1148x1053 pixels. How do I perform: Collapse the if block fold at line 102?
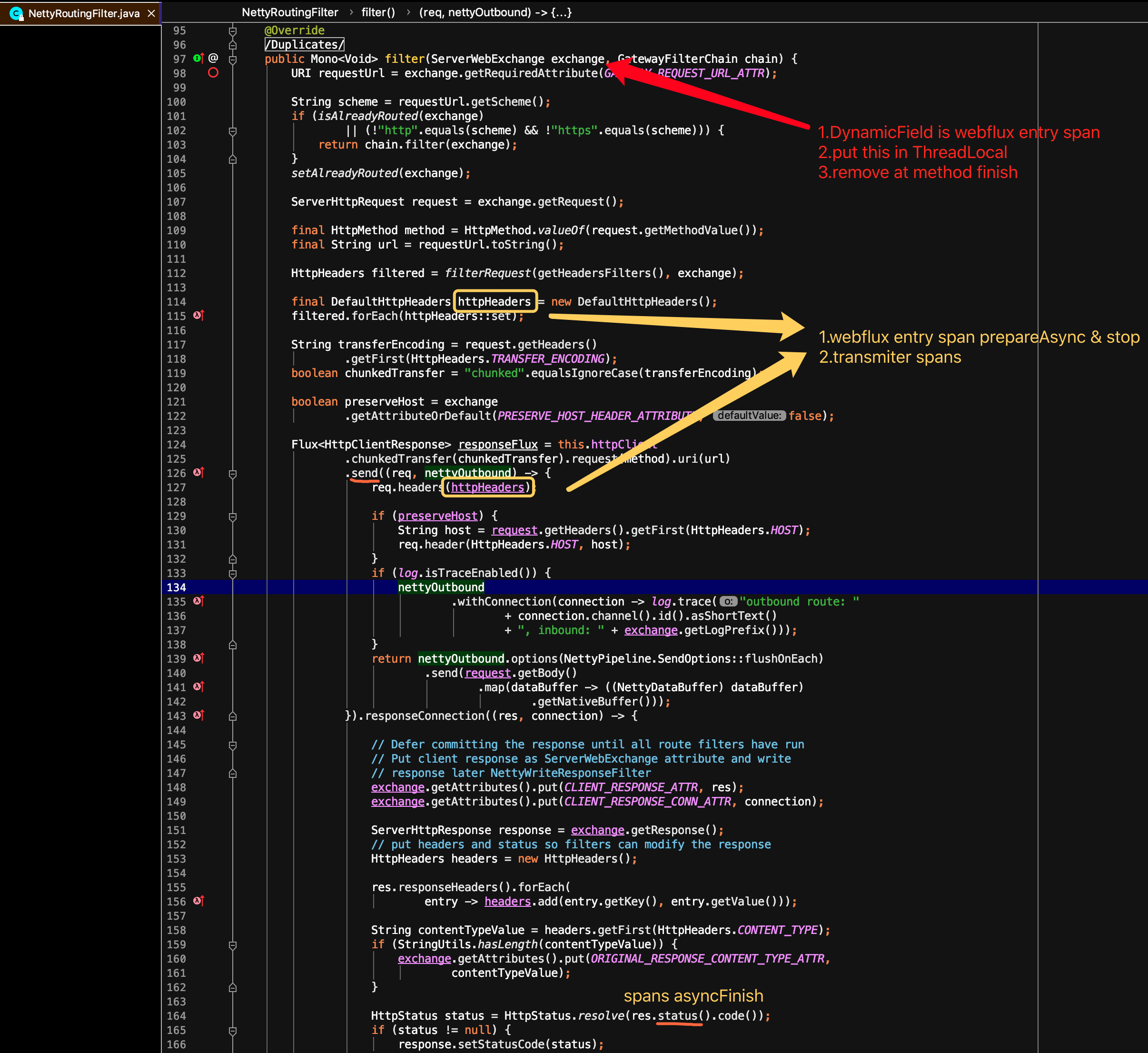[x=232, y=131]
